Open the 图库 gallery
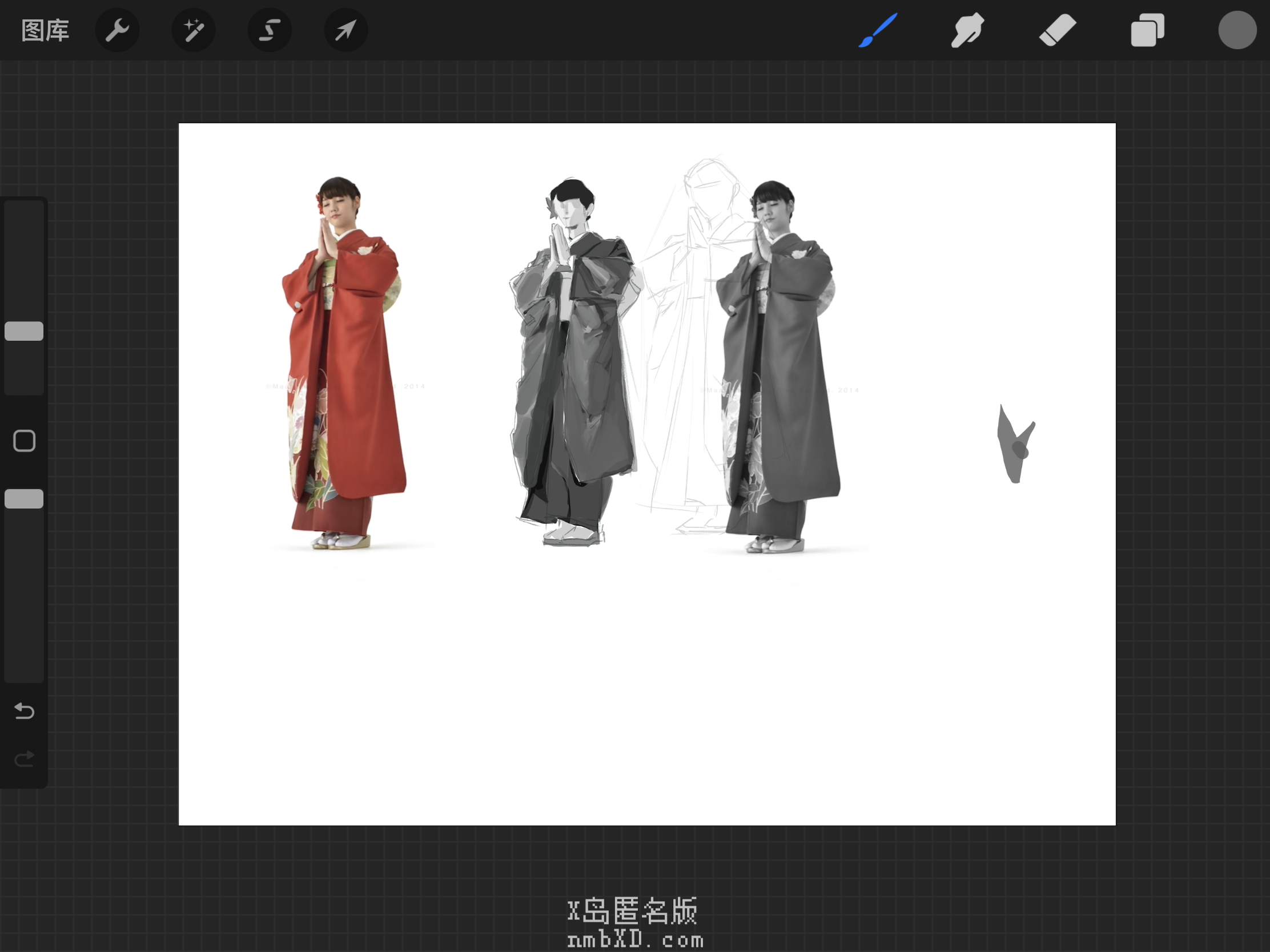1270x952 pixels. pos(45,30)
